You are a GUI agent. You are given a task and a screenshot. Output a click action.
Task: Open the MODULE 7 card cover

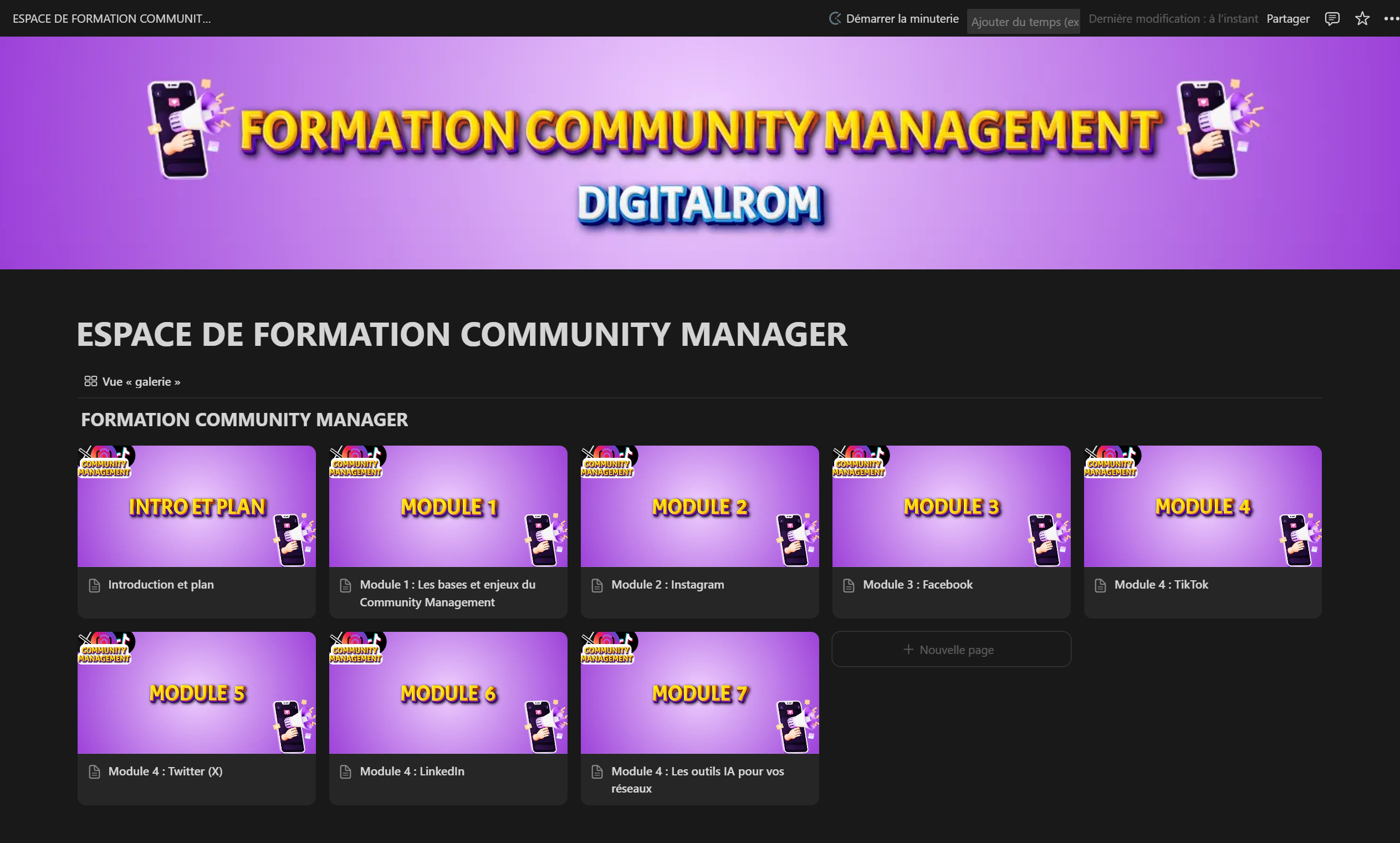coord(699,692)
